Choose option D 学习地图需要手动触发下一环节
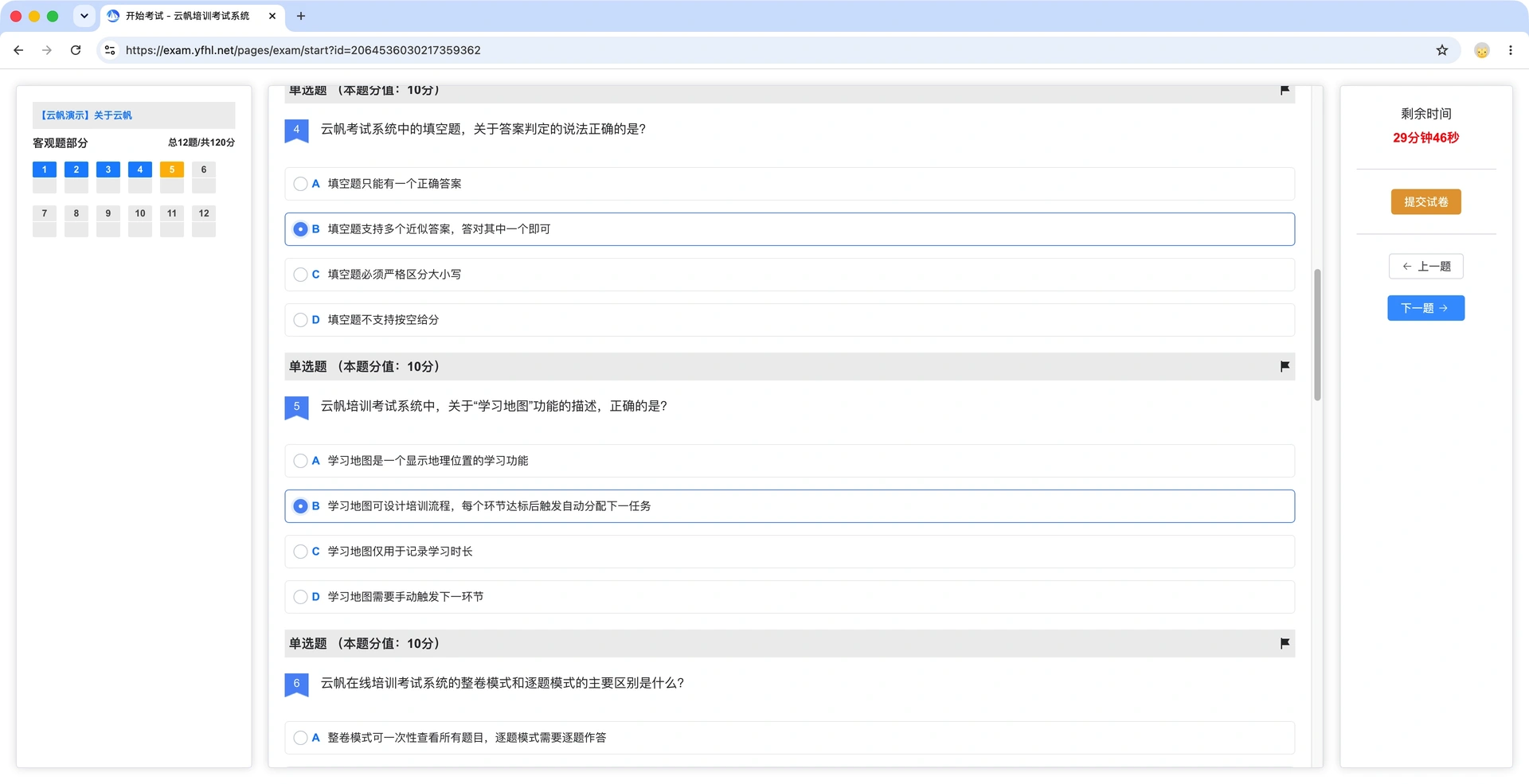The height and width of the screenshot is (784, 1529). pyautogui.click(x=789, y=597)
